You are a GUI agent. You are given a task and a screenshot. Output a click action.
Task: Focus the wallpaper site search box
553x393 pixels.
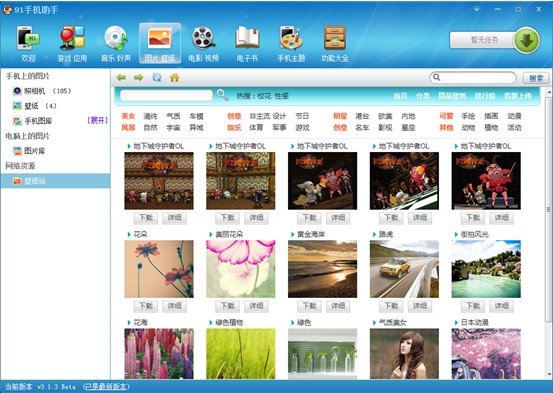[166, 95]
